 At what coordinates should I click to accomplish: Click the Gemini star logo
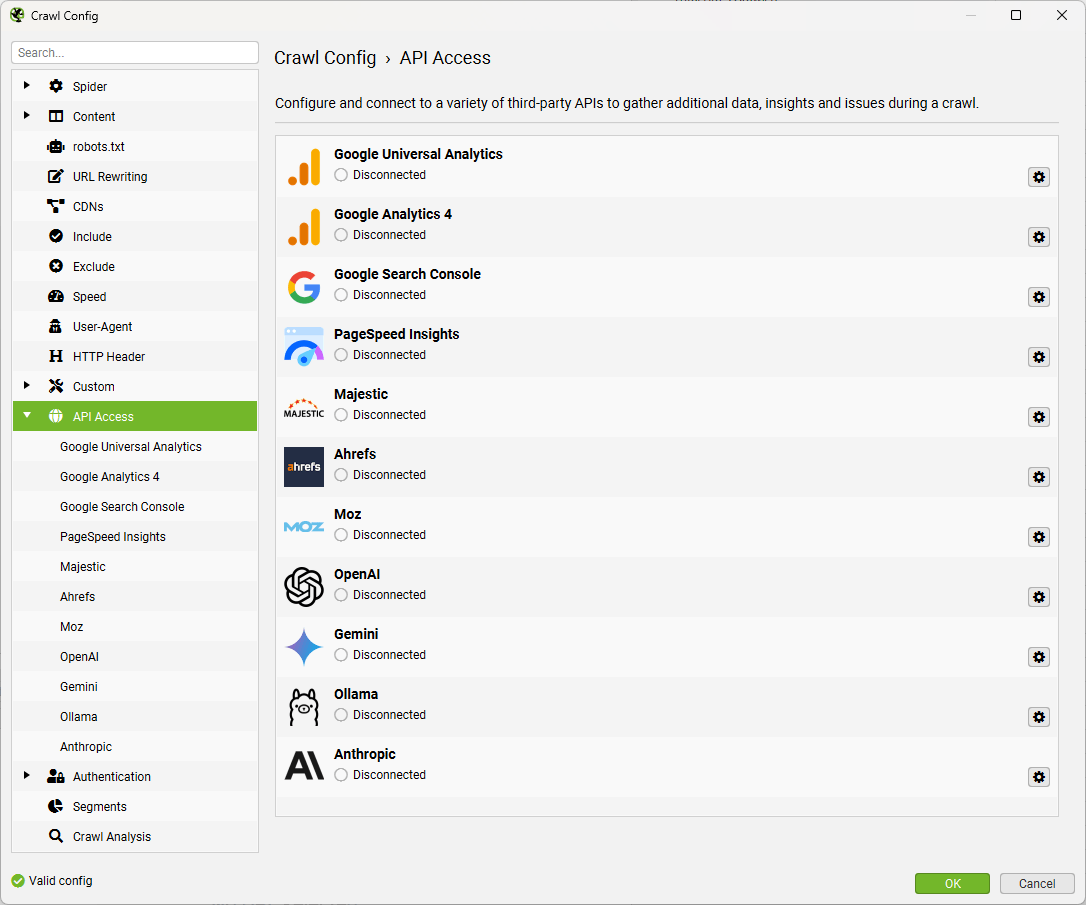304,647
